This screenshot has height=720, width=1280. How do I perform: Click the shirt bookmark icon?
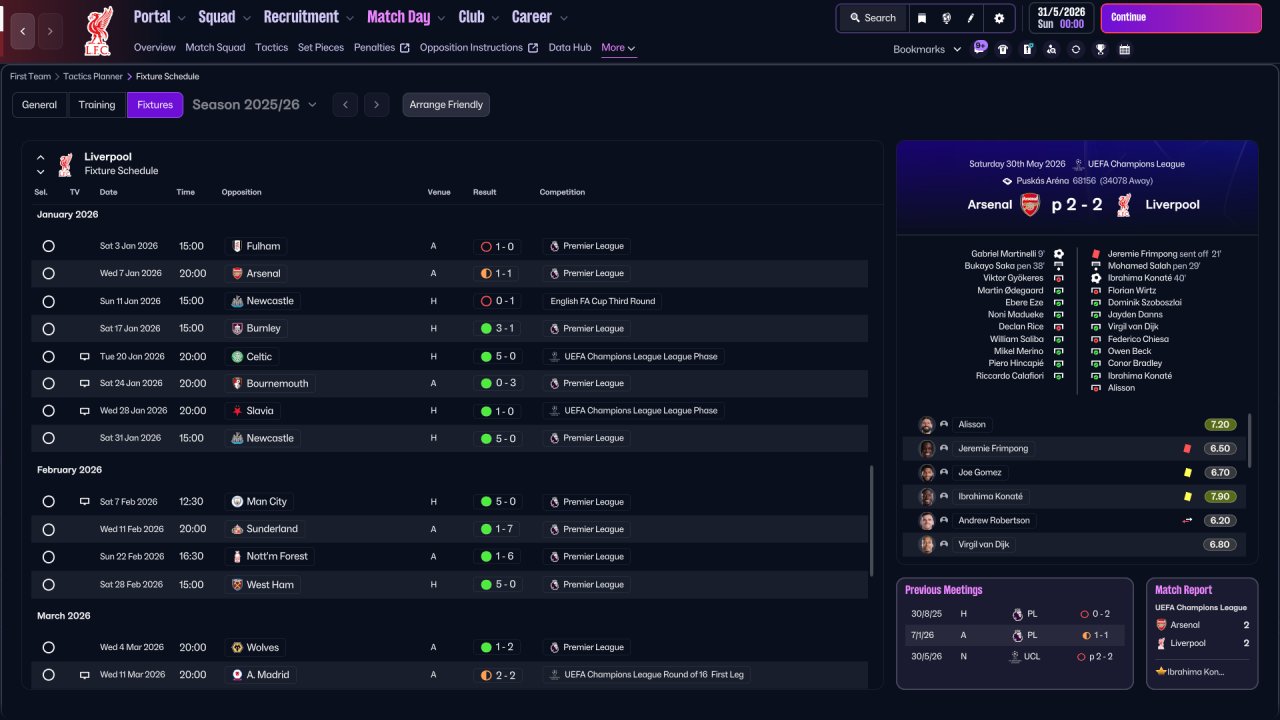pos(1003,49)
